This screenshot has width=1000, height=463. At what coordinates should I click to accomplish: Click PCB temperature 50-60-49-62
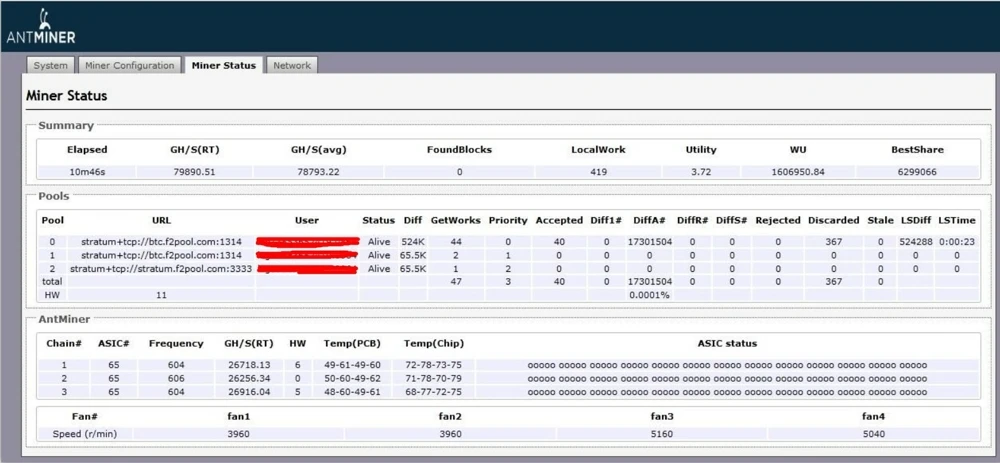(352, 378)
